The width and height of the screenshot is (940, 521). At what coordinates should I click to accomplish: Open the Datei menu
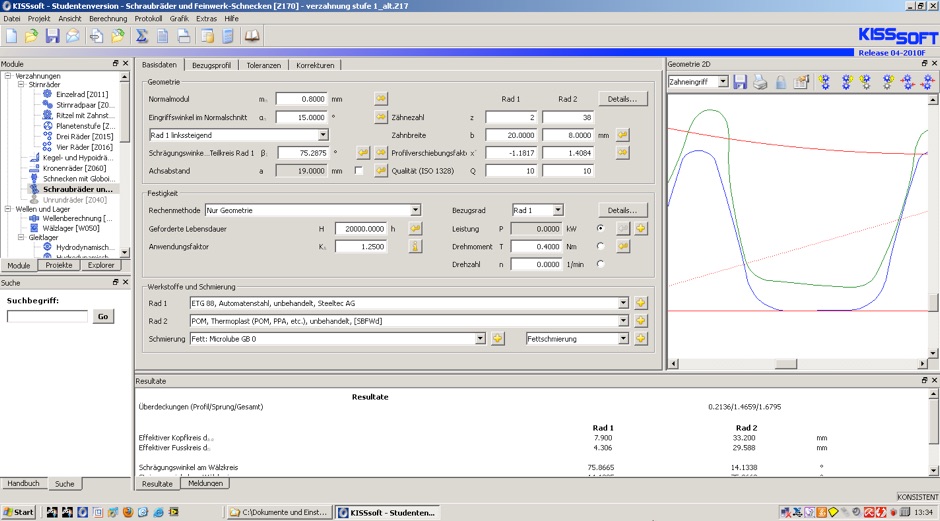(11, 19)
